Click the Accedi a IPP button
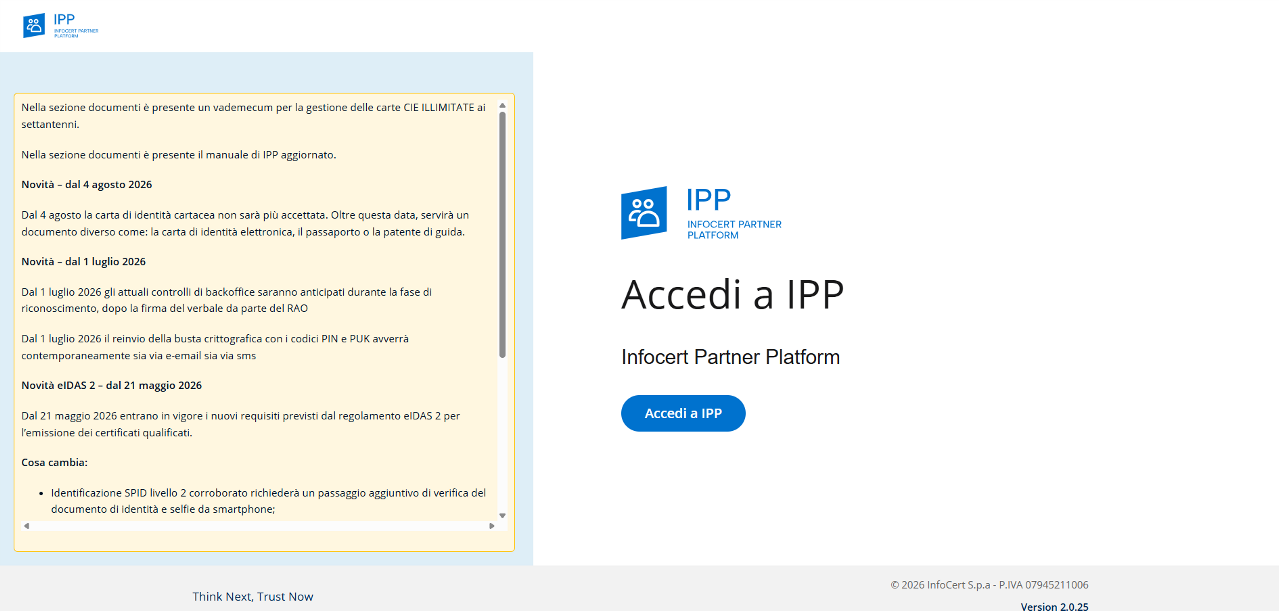 point(683,413)
